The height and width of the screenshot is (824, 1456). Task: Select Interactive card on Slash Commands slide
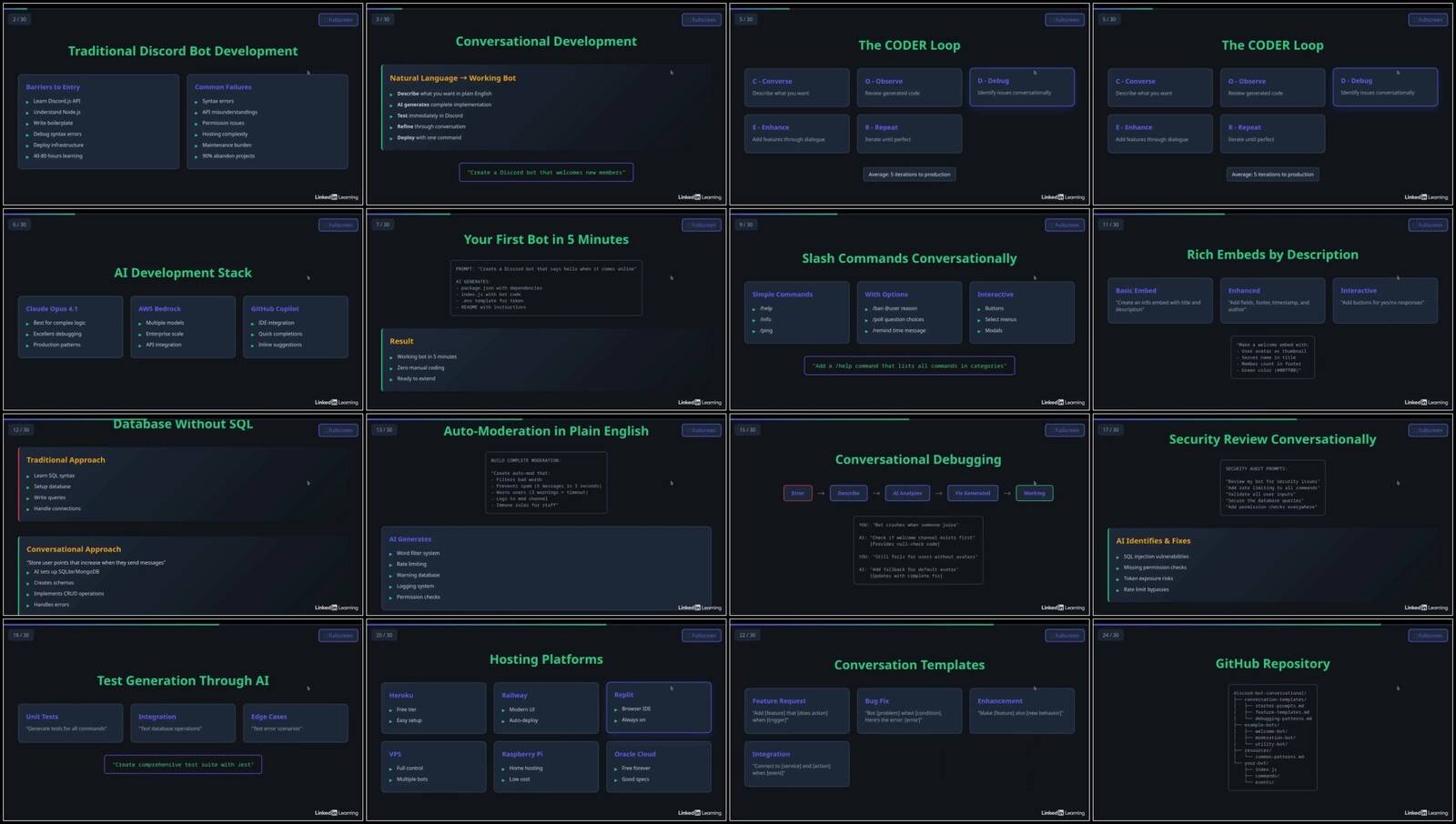1022,312
